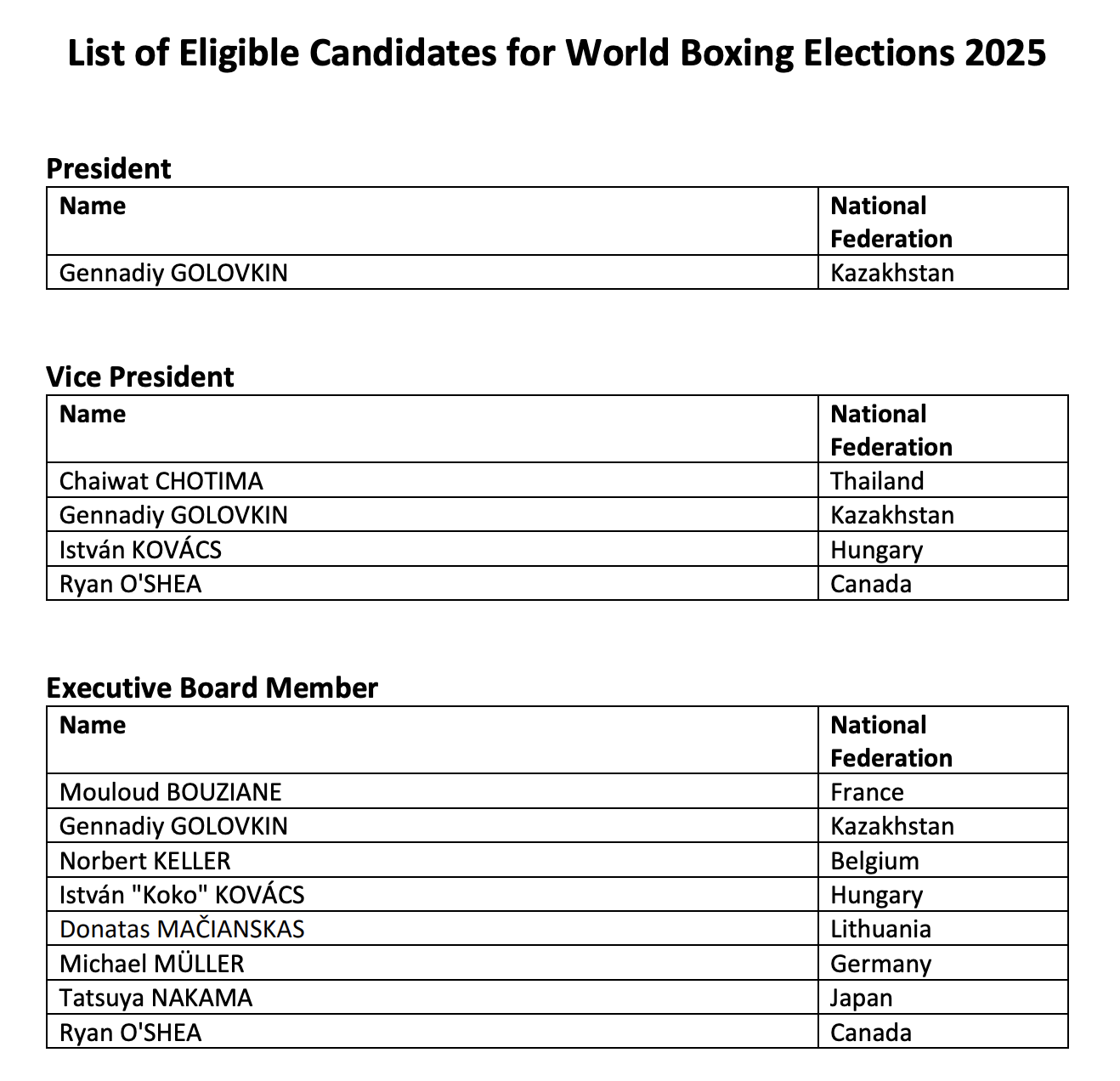
Task: Select the Donatas MAČIANSKAS name cell
Action: coord(182,929)
